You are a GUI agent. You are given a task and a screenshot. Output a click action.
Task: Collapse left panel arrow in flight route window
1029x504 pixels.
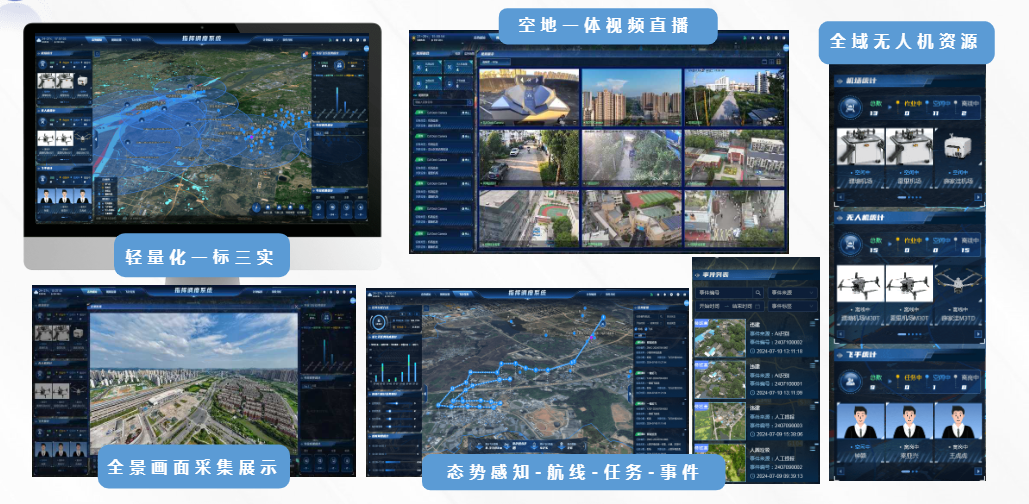coord(425,392)
